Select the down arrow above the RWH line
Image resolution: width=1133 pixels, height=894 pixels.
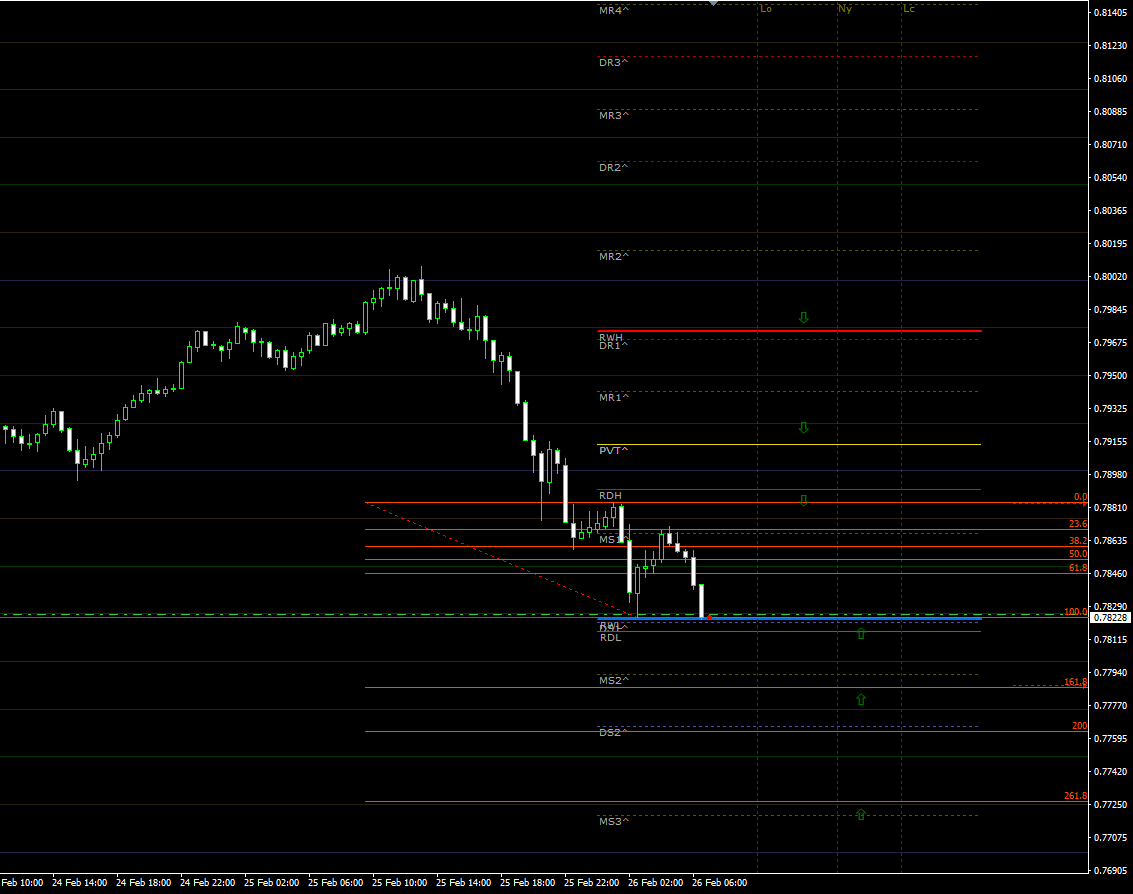(x=803, y=318)
